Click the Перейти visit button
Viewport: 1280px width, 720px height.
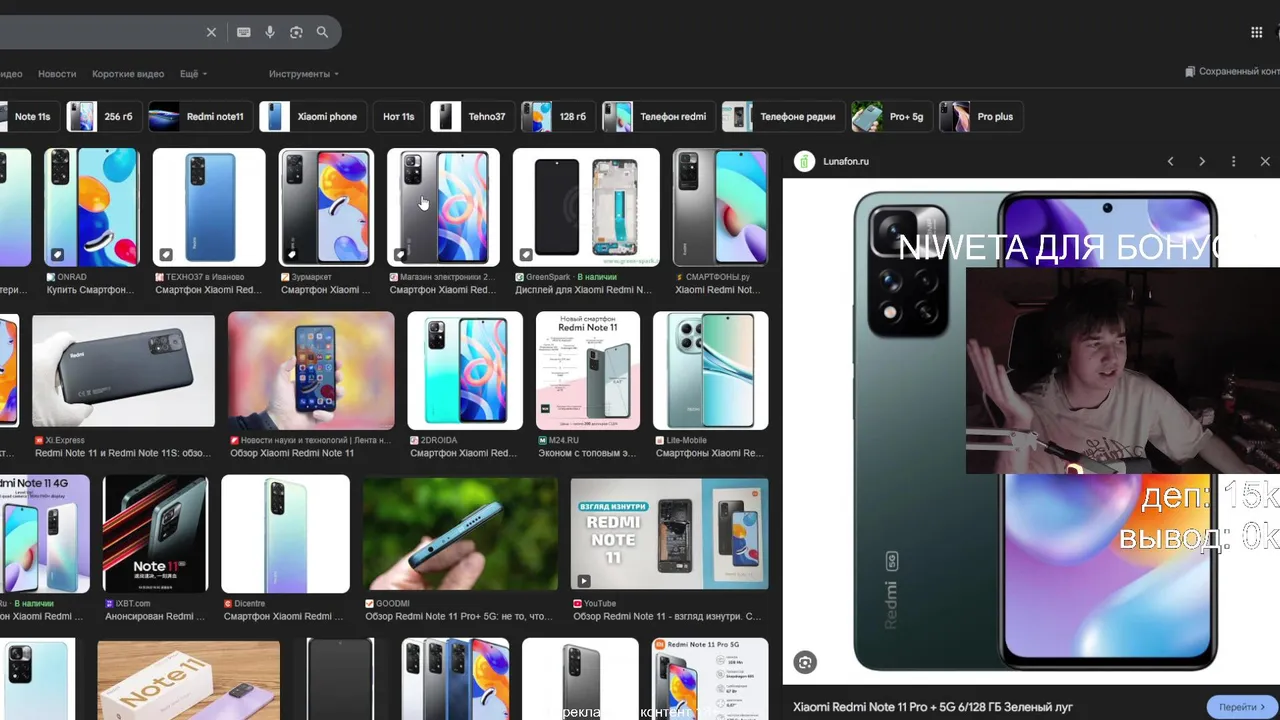tap(1242, 707)
